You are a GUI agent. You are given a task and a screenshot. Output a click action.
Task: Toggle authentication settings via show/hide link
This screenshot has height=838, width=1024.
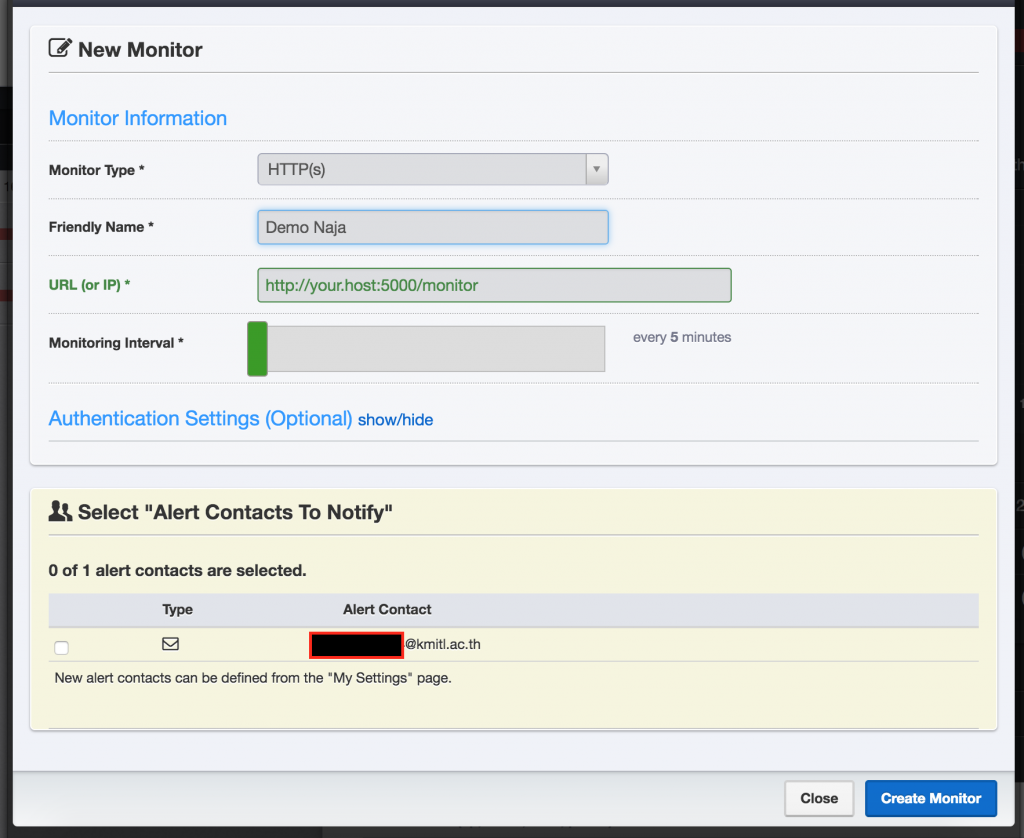point(395,420)
